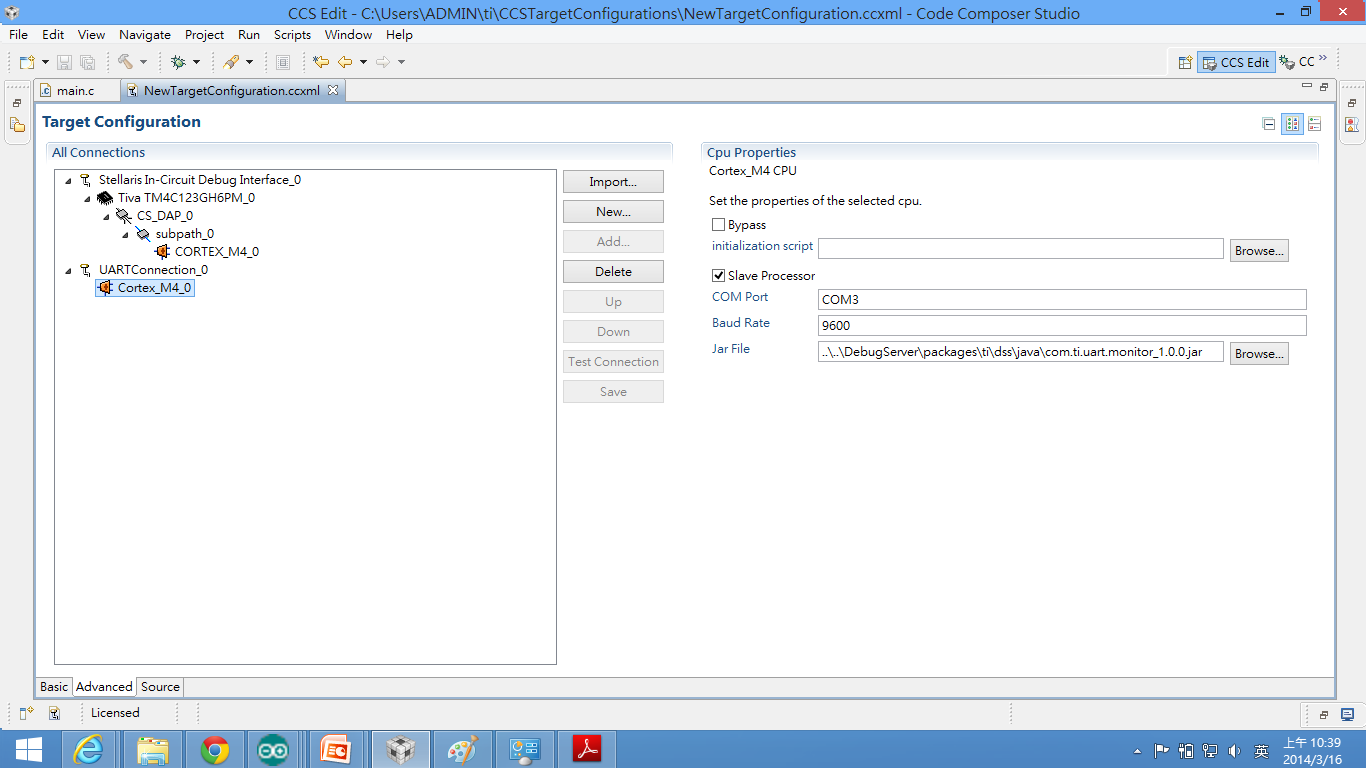Click the Delete button
Screen dimensions: 1366x768
[613, 272]
